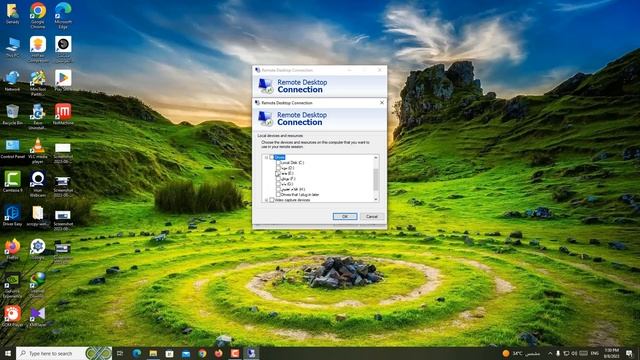Image resolution: width=640 pixels, height=360 pixels.
Task: Click the device list scroll-up arrow
Action: tap(376, 158)
